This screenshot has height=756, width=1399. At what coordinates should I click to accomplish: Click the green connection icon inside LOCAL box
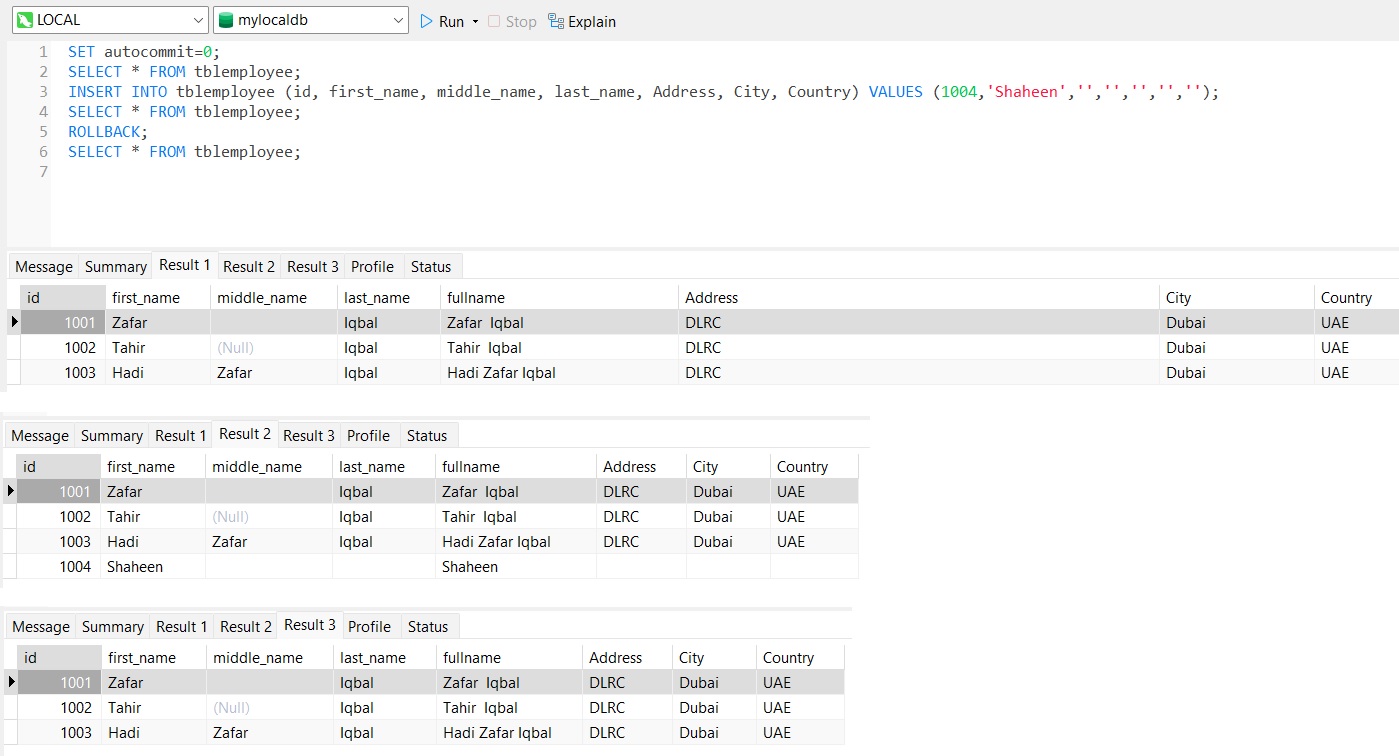tap(23, 19)
